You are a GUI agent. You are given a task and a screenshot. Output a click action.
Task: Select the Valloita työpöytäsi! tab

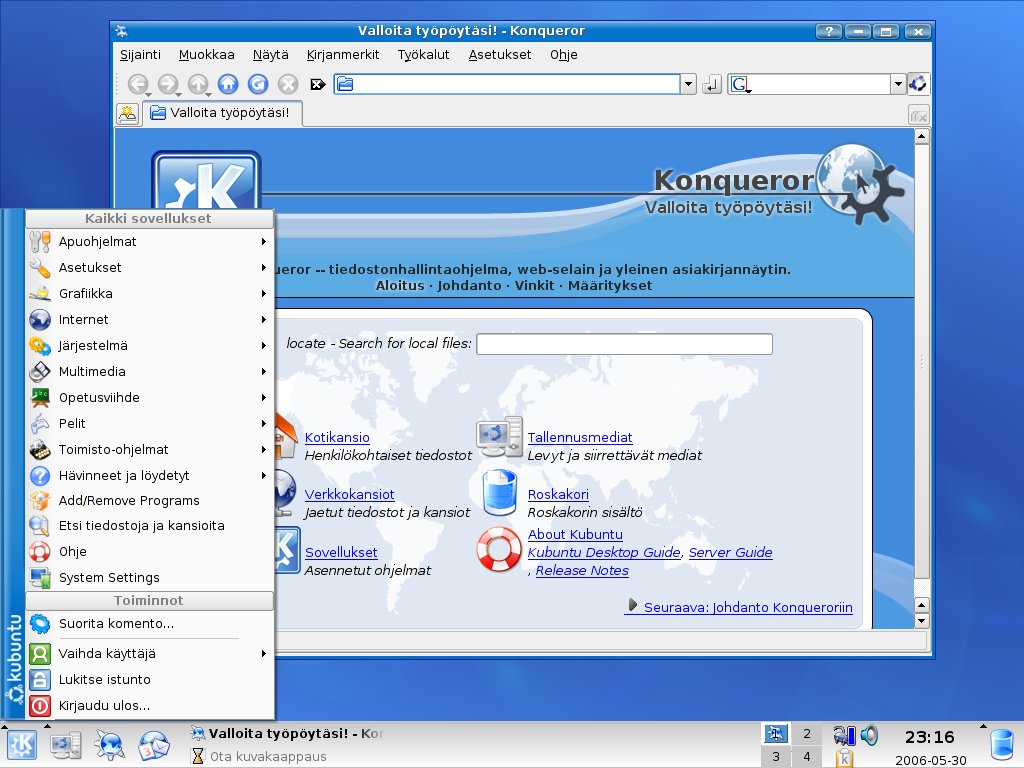click(221, 113)
